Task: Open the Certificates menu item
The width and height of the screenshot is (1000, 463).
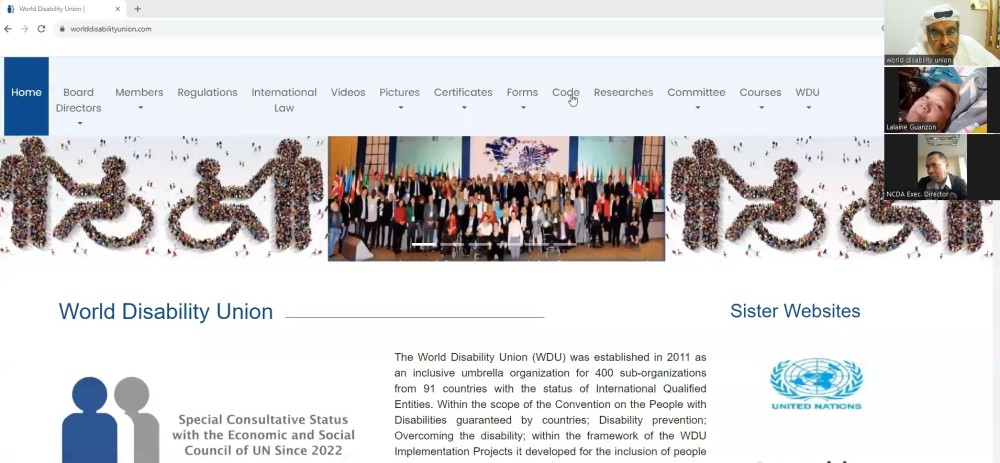Action: (463, 92)
